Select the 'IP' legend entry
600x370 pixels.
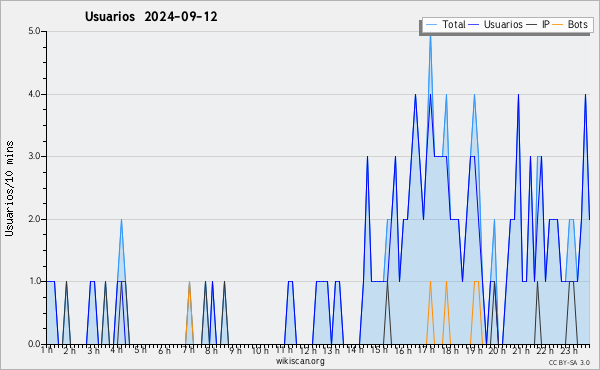click(538, 24)
